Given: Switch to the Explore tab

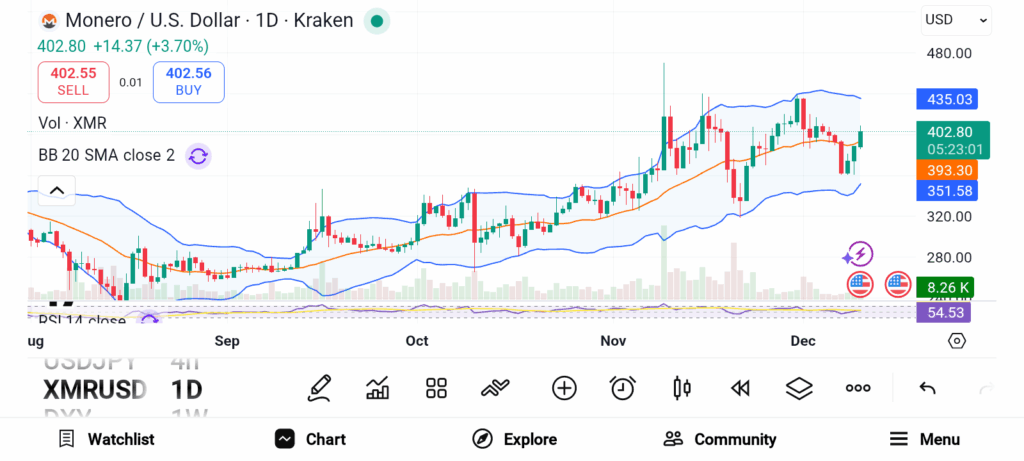Looking at the screenshot, I should pyautogui.click(x=515, y=439).
